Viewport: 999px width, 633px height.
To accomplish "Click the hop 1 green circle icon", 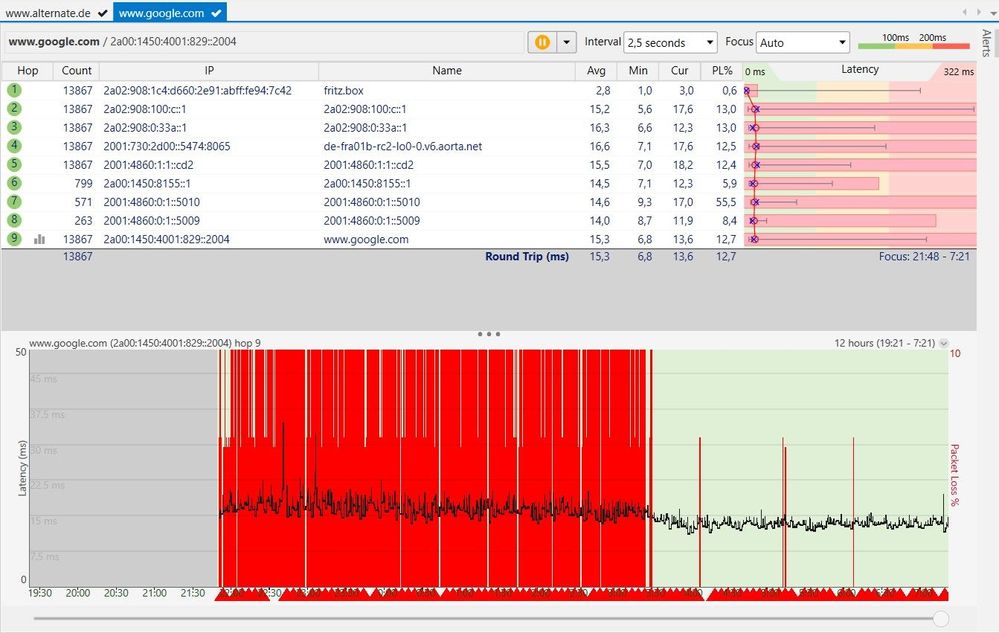I will coord(14,90).
